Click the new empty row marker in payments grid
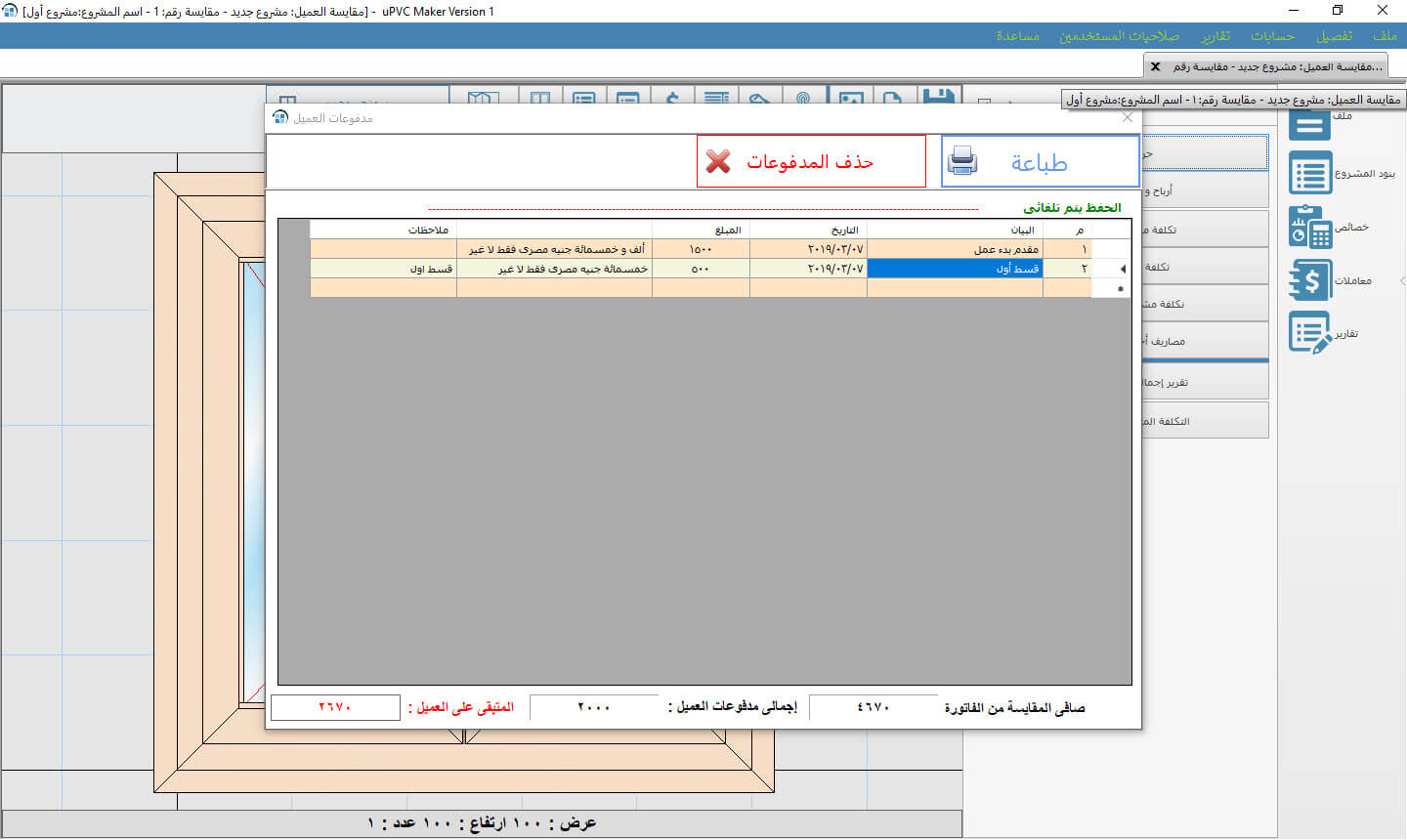Image resolution: width=1407 pixels, height=840 pixels. (x=1120, y=288)
